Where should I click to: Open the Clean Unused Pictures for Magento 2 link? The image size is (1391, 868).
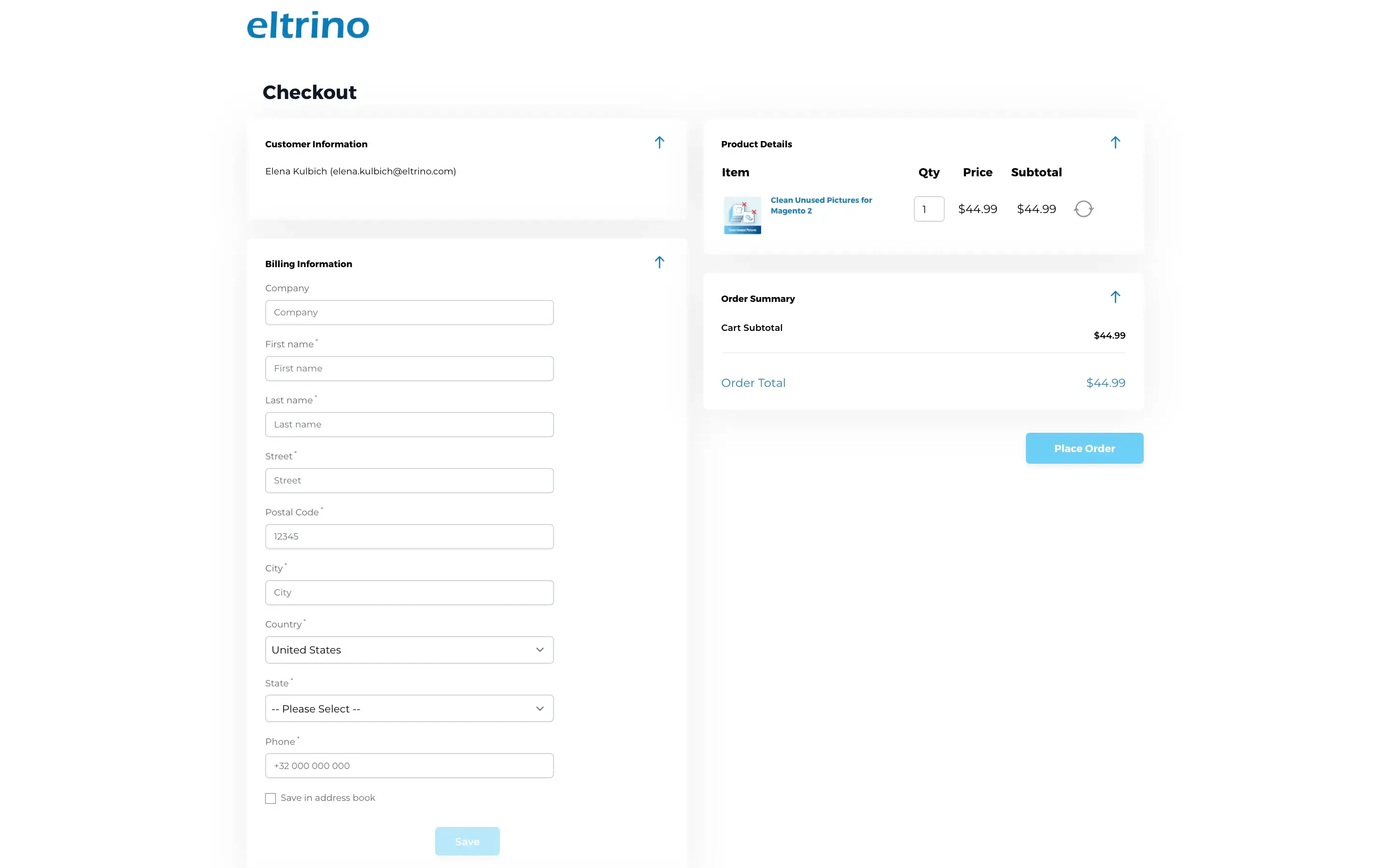(x=821, y=205)
